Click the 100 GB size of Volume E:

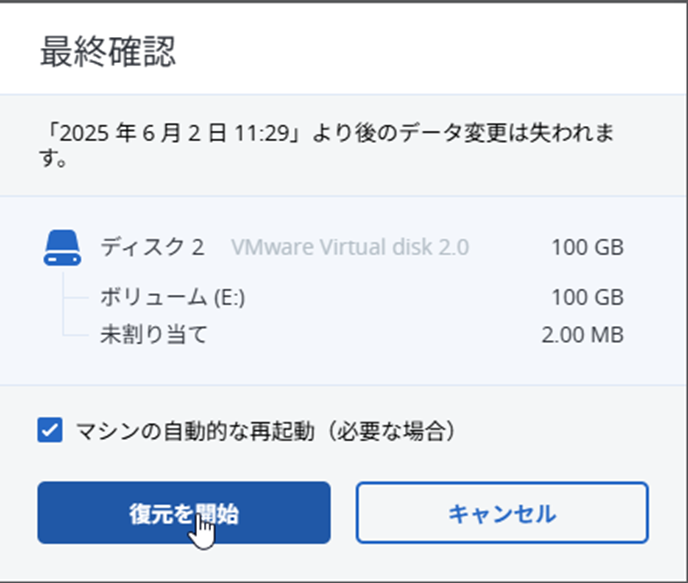click(x=587, y=297)
